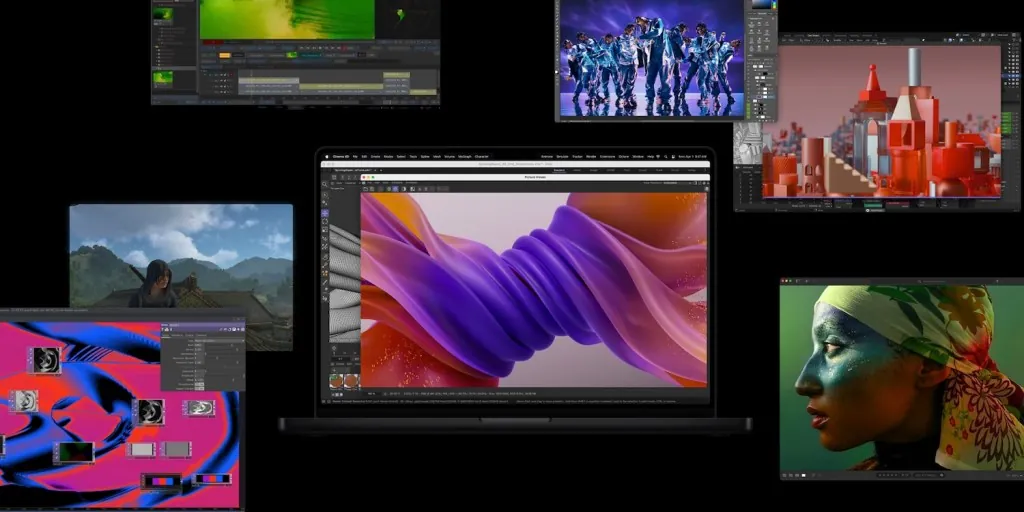Open the Apple menu in the MacBook menu bar
Screen dimensions: 1024x512
pos(326,157)
